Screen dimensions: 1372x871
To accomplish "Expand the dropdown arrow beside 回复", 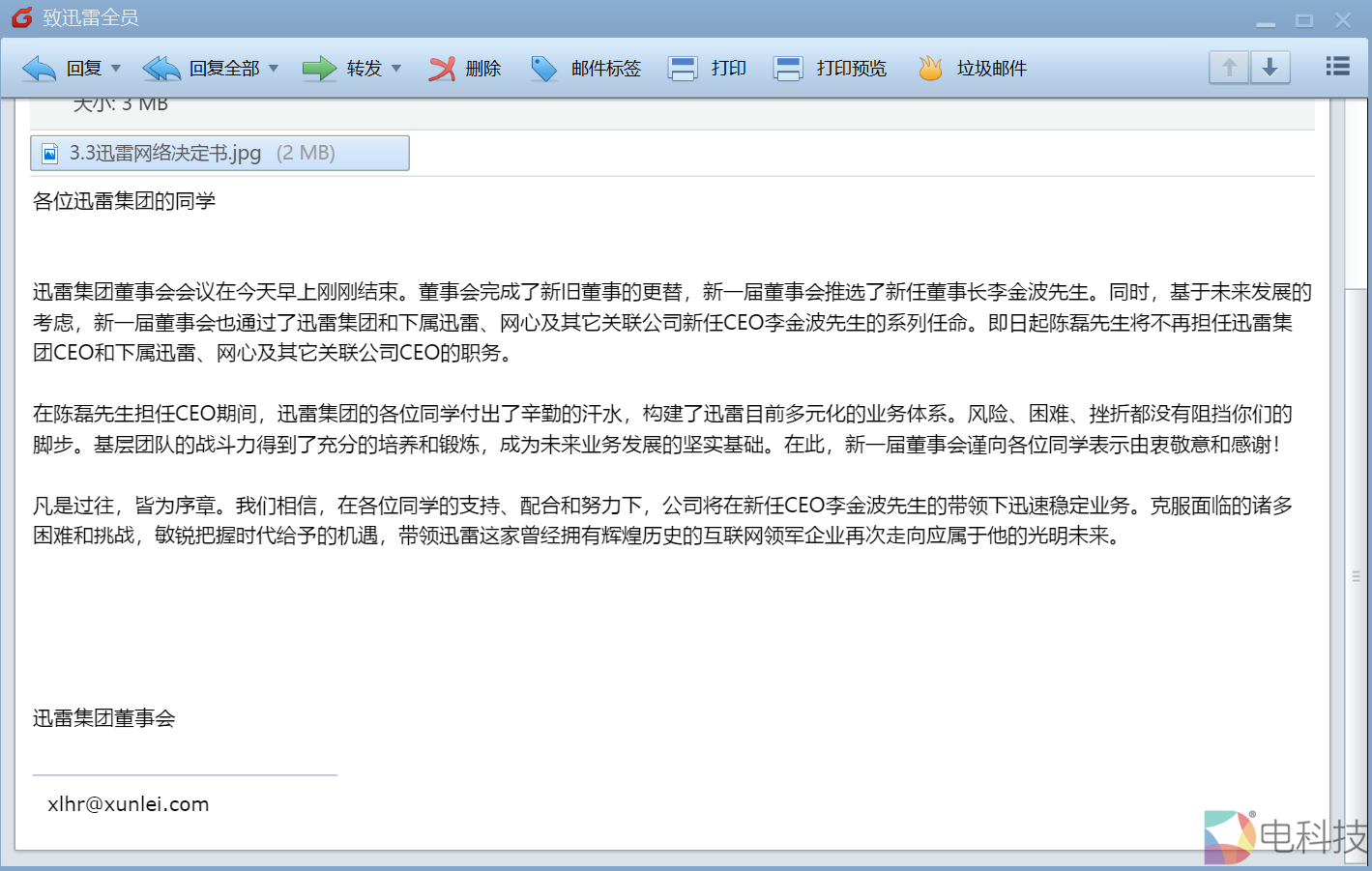I will [x=116, y=69].
